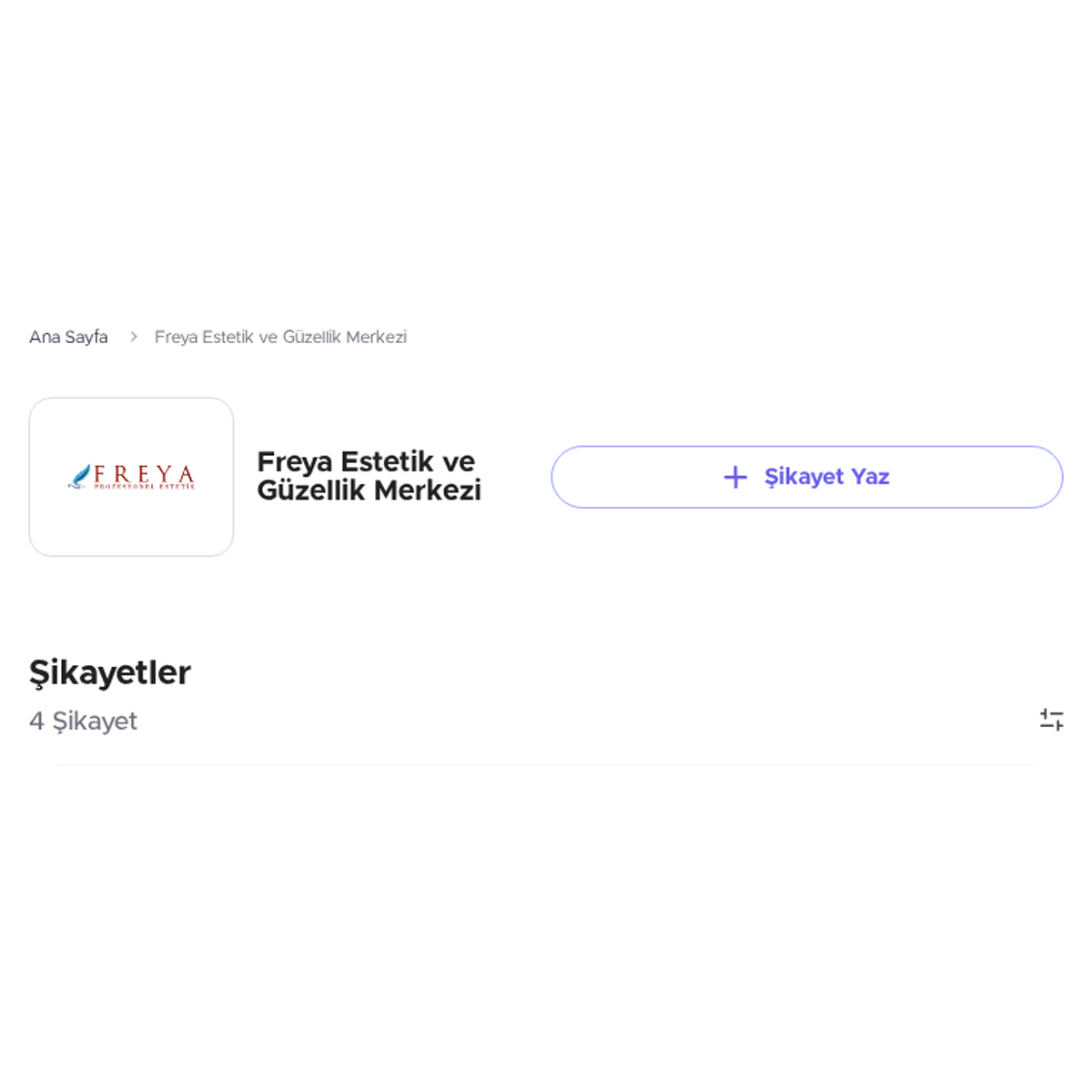
Task: Click the divider line under complaints count
Action: click(x=546, y=764)
